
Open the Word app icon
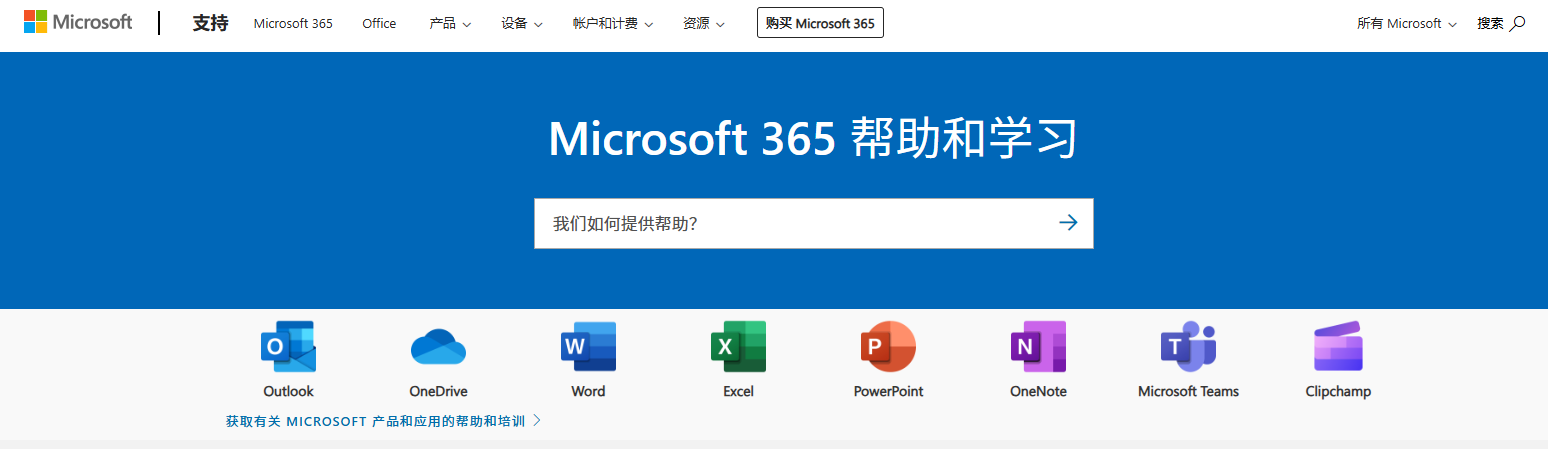pos(588,346)
